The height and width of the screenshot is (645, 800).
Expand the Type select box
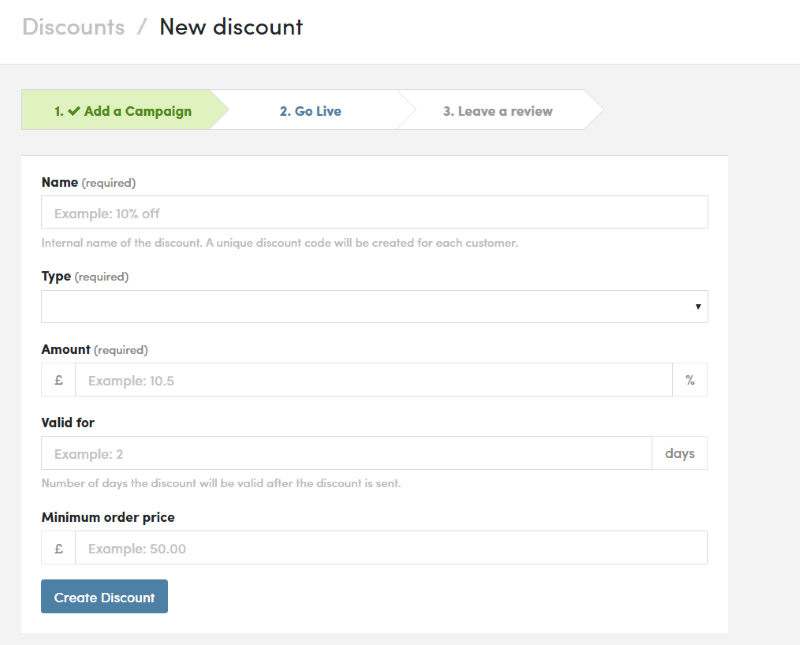[x=374, y=307]
